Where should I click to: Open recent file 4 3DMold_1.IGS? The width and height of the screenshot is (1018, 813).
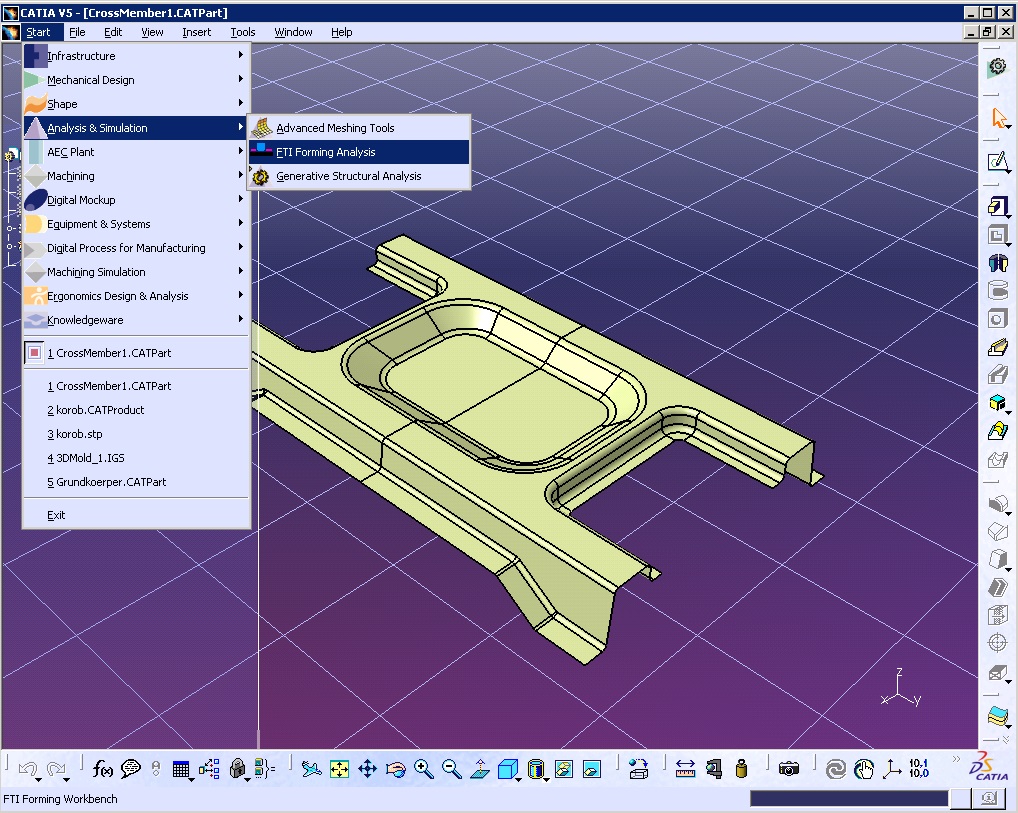click(x=136, y=458)
